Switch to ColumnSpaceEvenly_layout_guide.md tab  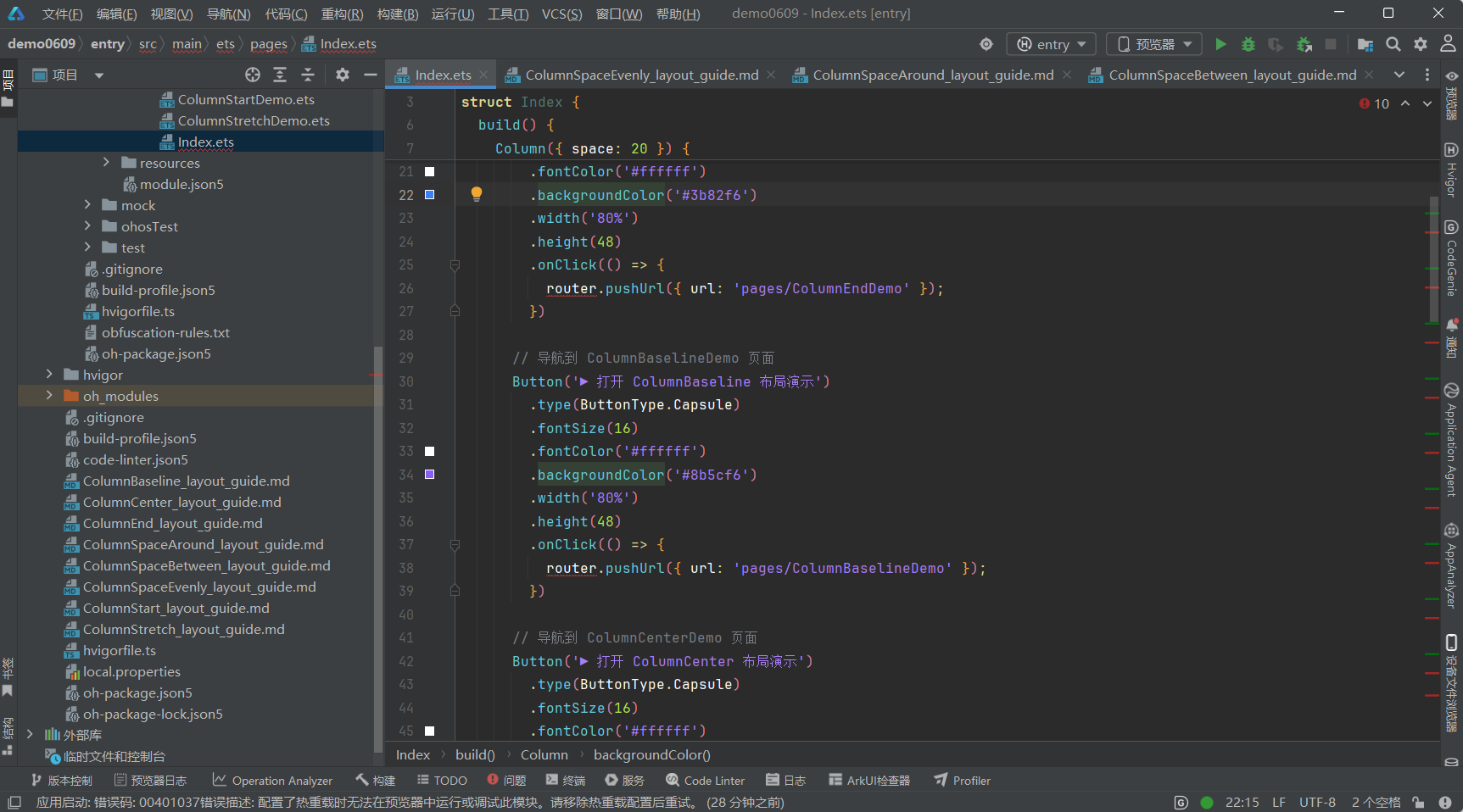pos(641,75)
